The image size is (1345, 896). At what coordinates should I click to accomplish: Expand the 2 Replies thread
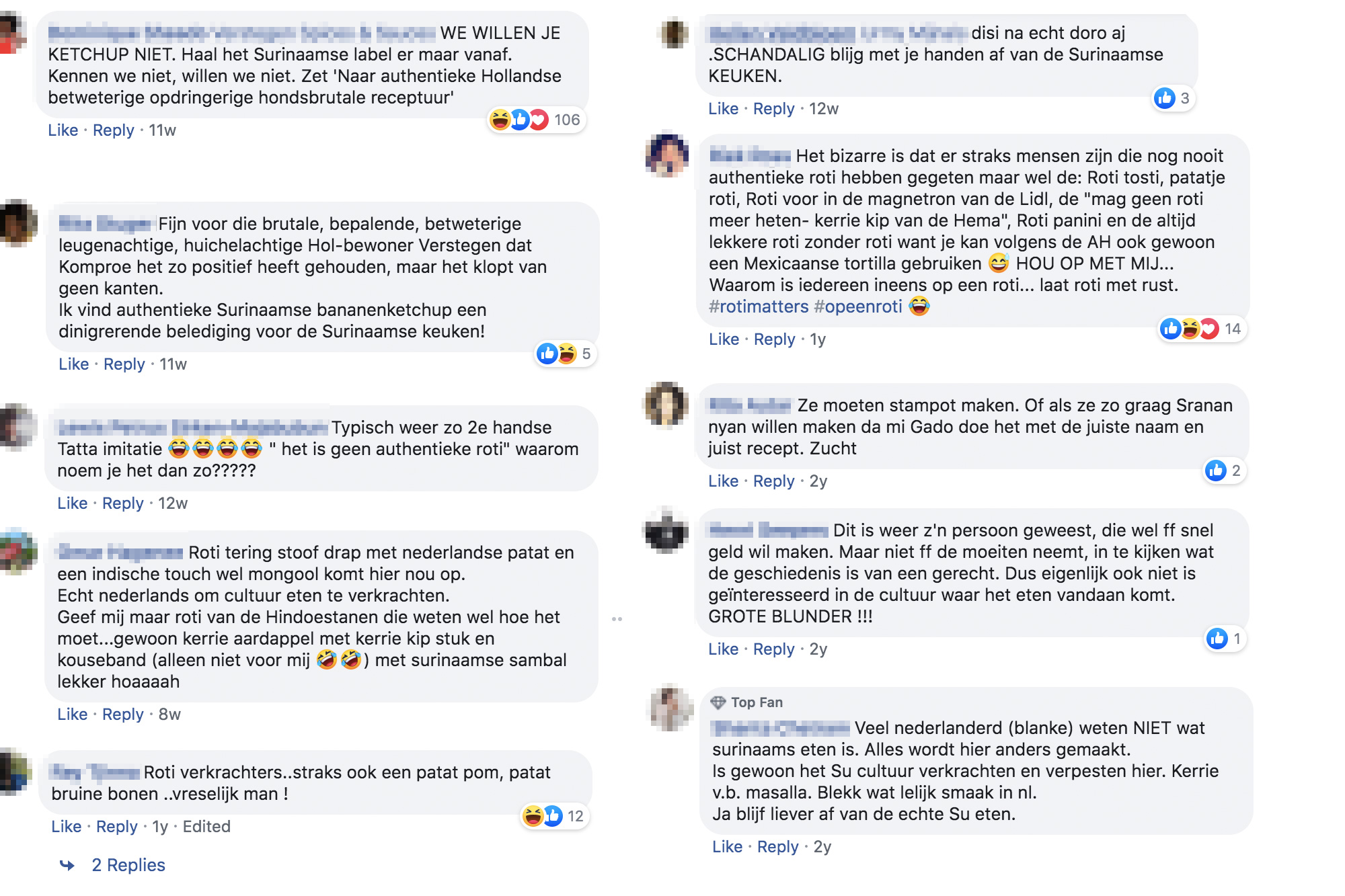[128, 865]
